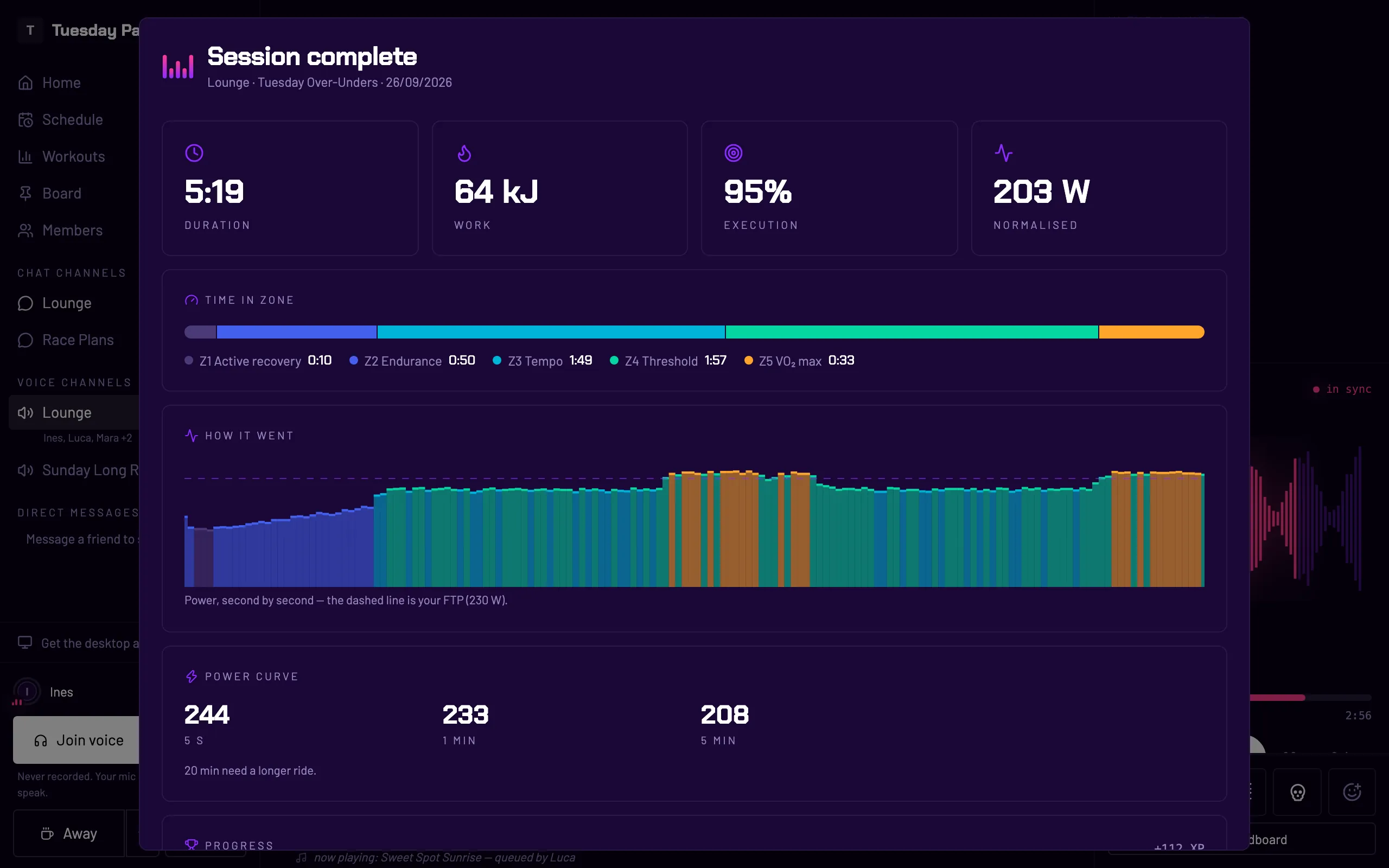Click the Z3 Tempo zone bar segment
The height and width of the screenshot is (868, 1389).
point(551,332)
